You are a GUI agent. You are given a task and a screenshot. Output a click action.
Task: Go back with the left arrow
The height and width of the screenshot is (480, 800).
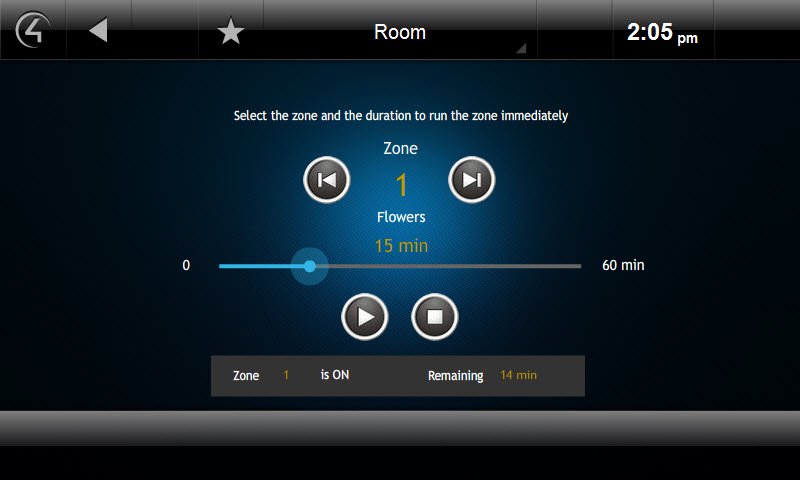tap(98, 30)
